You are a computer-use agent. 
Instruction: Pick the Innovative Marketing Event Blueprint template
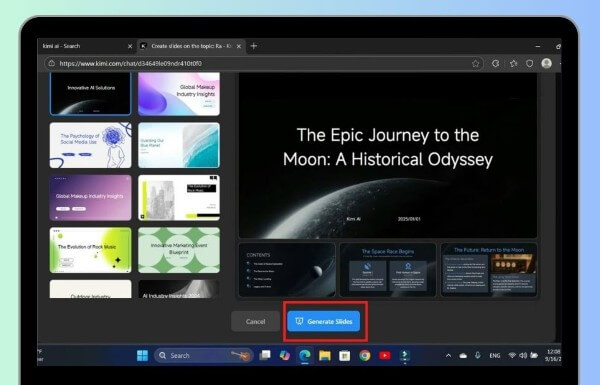(179, 250)
